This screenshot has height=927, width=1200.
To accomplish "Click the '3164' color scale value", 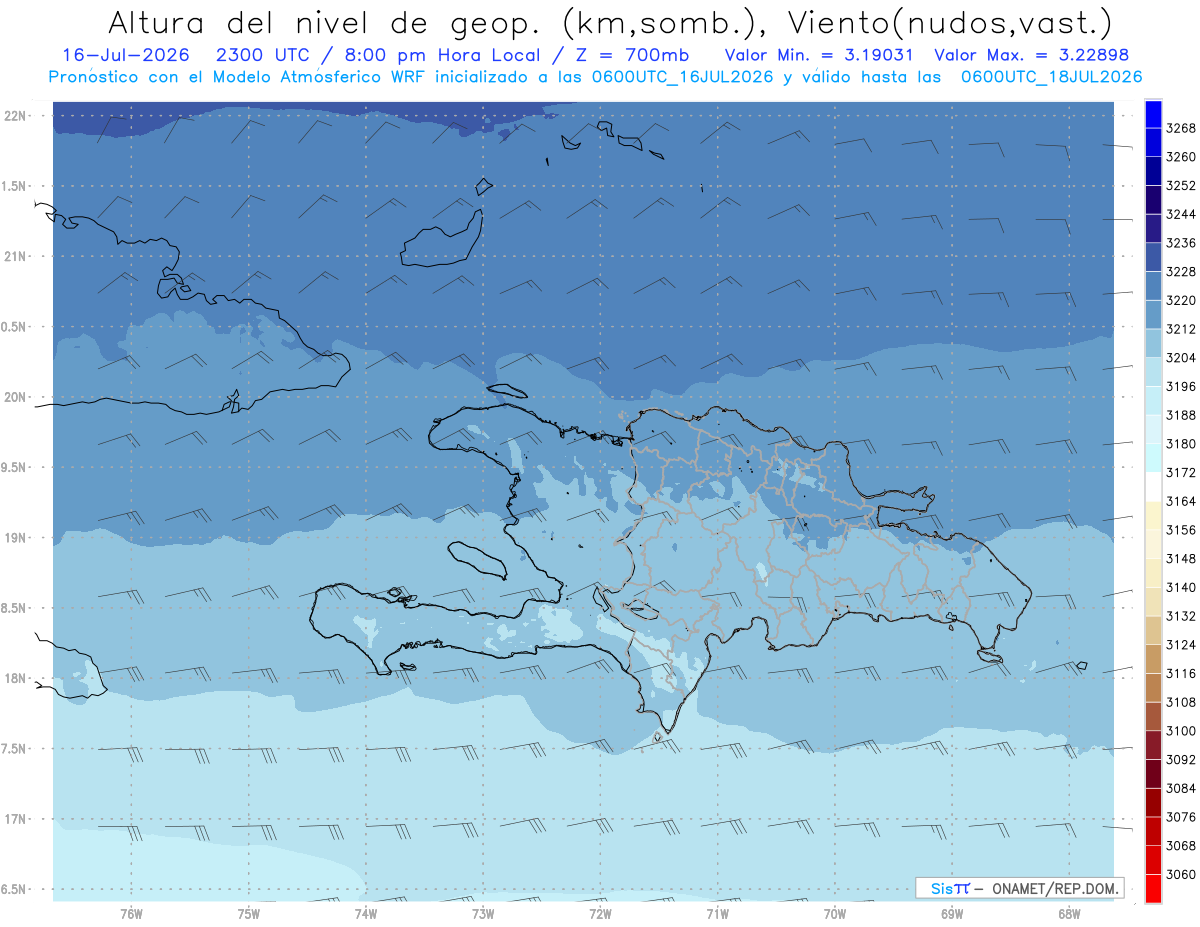I will [1181, 501].
